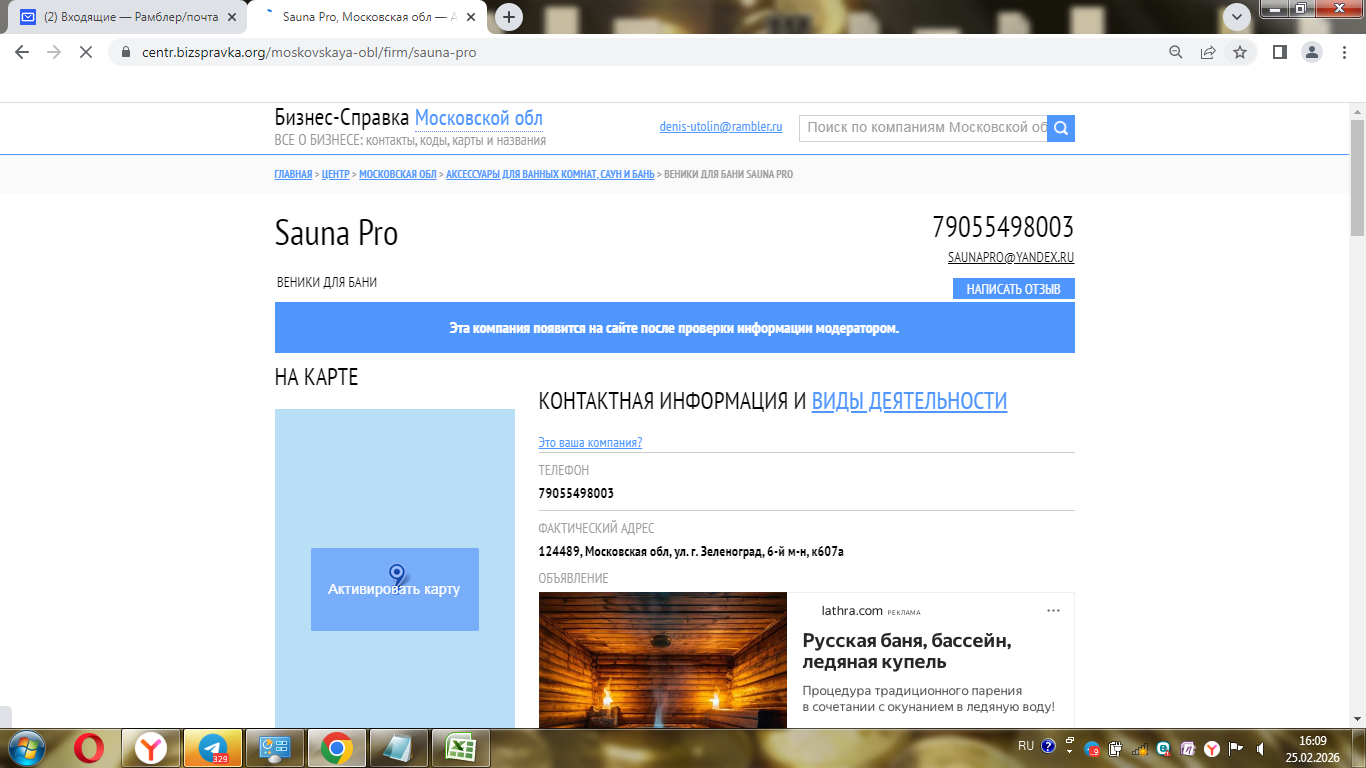Open the Windows Start menu

pos(27,747)
